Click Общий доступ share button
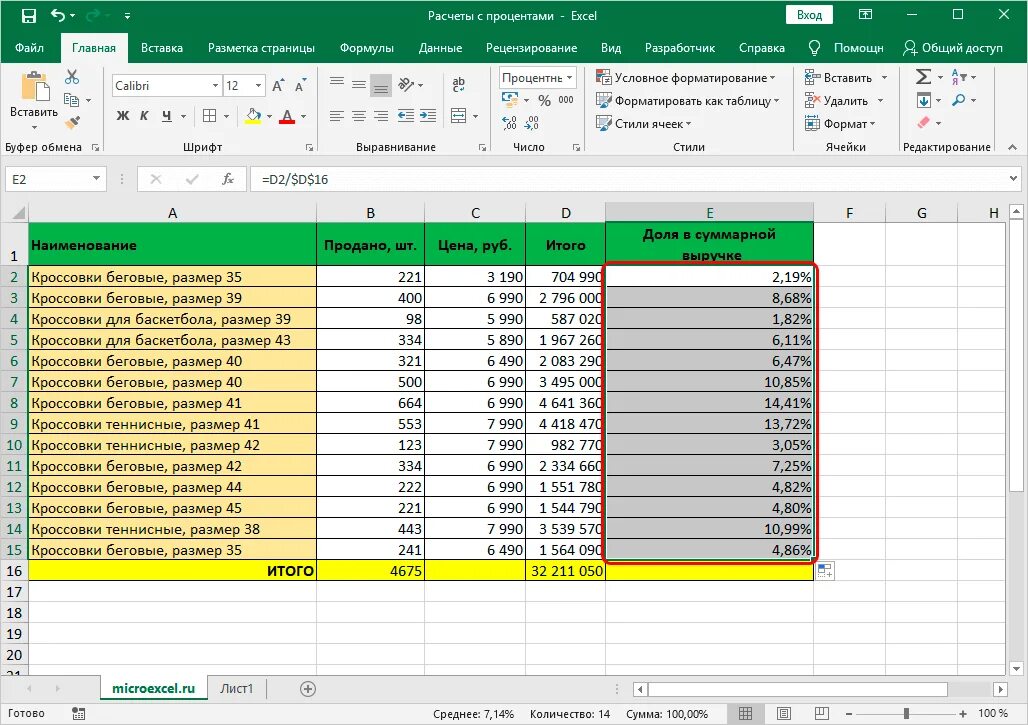The width and height of the screenshot is (1028, 725). coord(953,48)
